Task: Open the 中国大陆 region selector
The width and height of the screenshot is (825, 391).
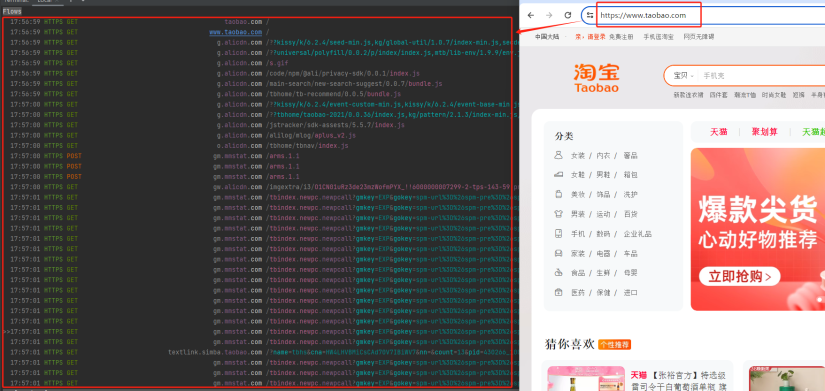Action: pyautogui.click(x=547, y=37)
